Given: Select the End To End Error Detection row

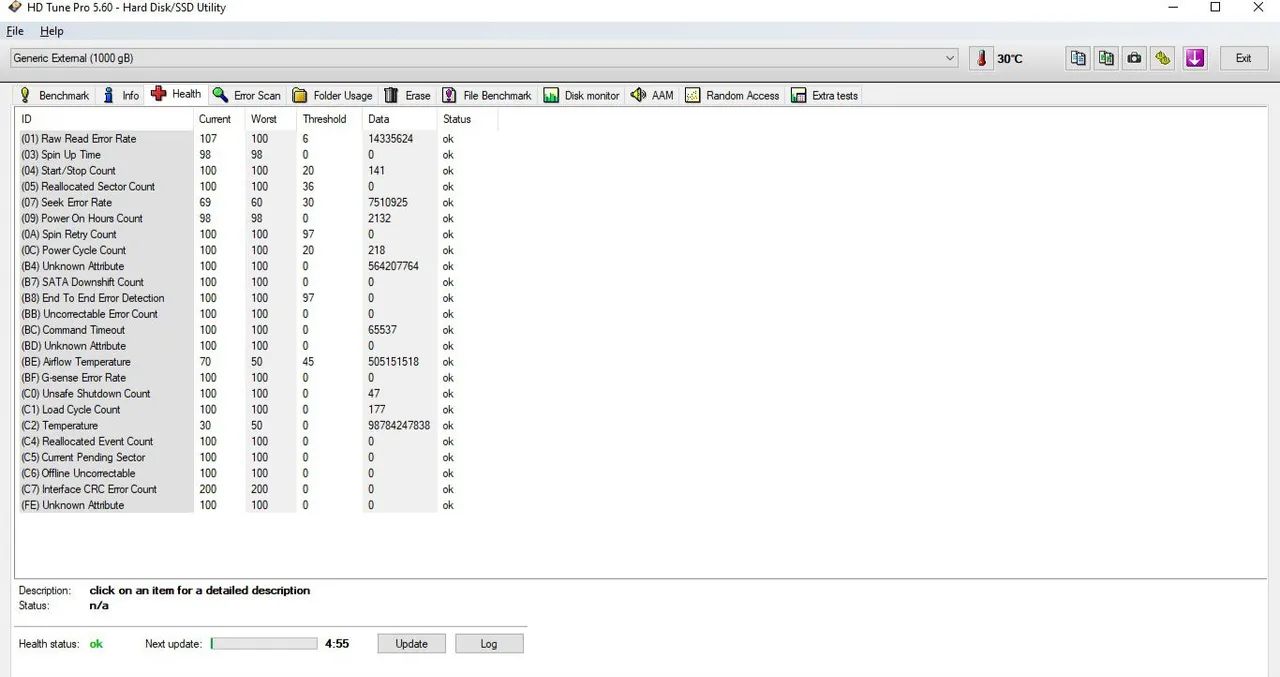Looking at the screenshot, I should coord(256,298).
